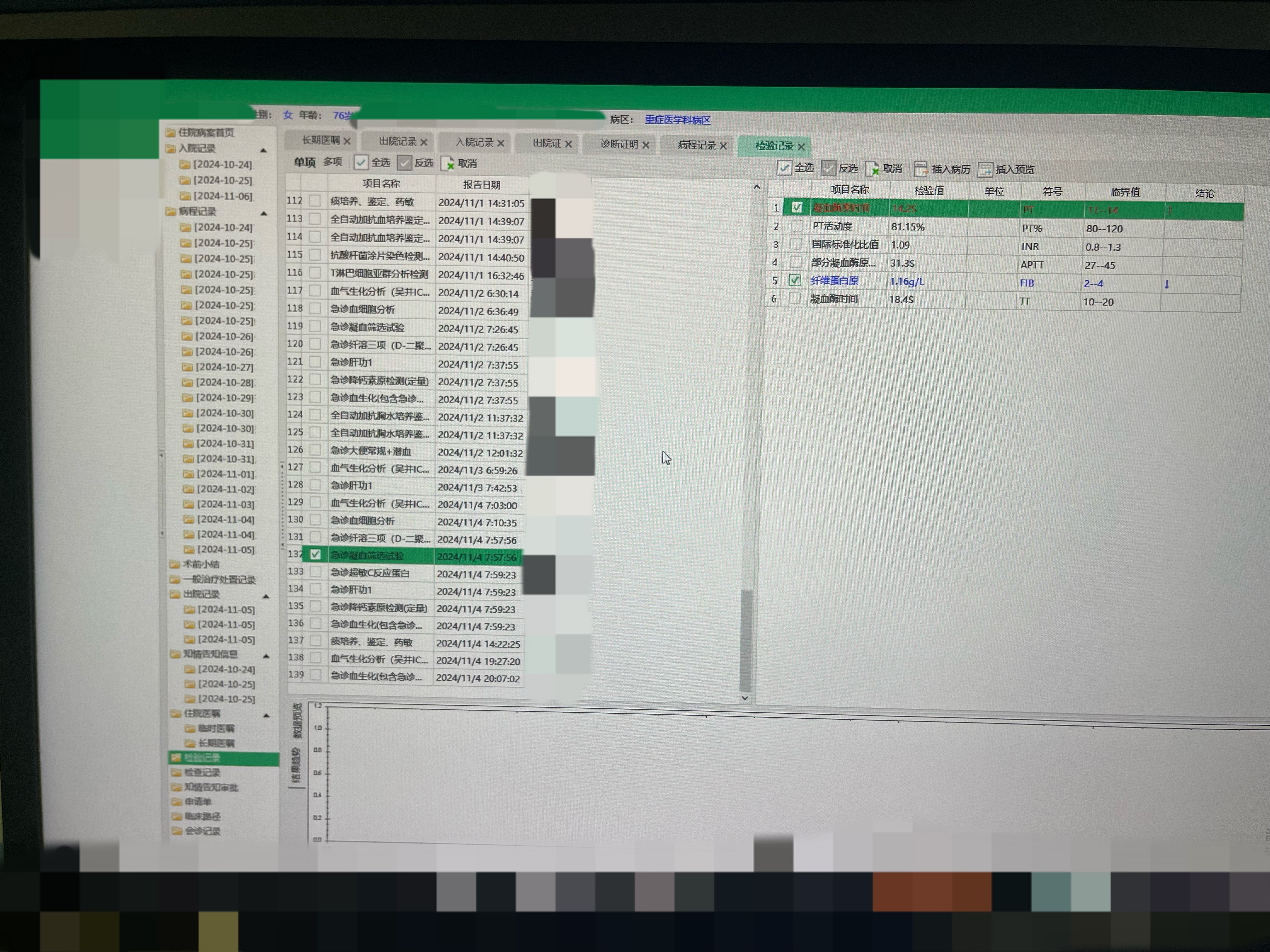Viewport: 1270px width, 952px height.
Task: Collapse the 入院记录 tree node
Action: pyautogui.click(x=263, y=150)
